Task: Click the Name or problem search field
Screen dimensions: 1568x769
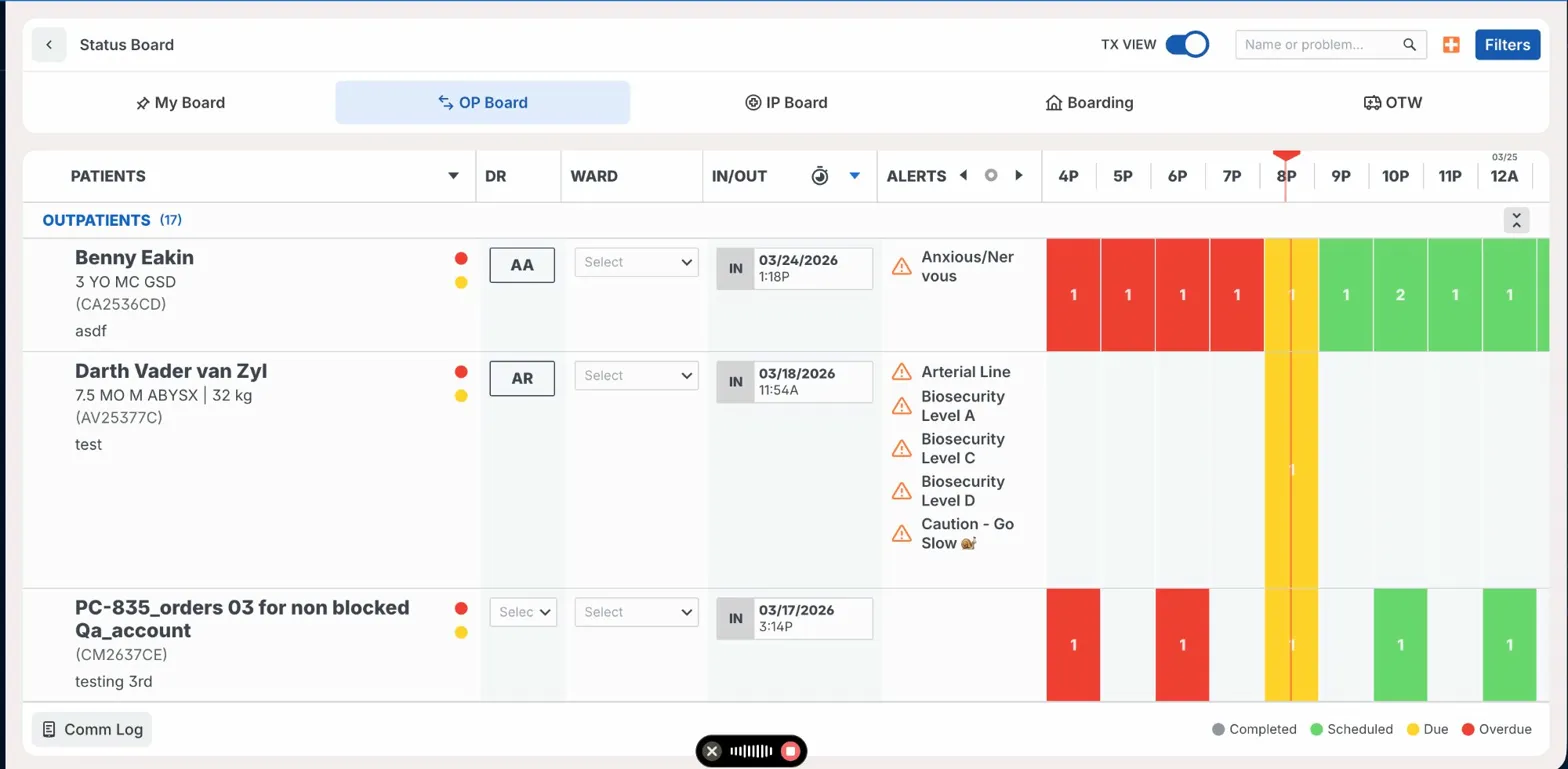Action: pyautogui.click(x=1320, y=45)
